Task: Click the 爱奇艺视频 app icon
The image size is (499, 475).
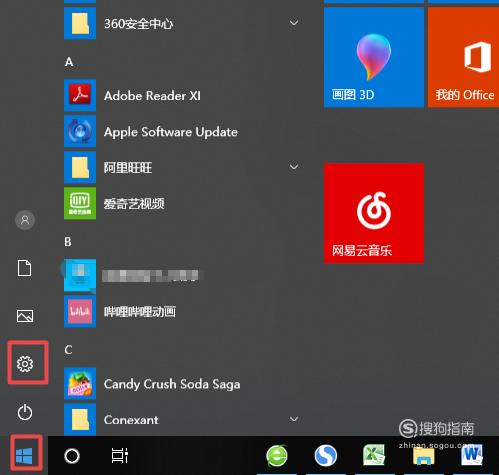Action: [x=80, y=203]
